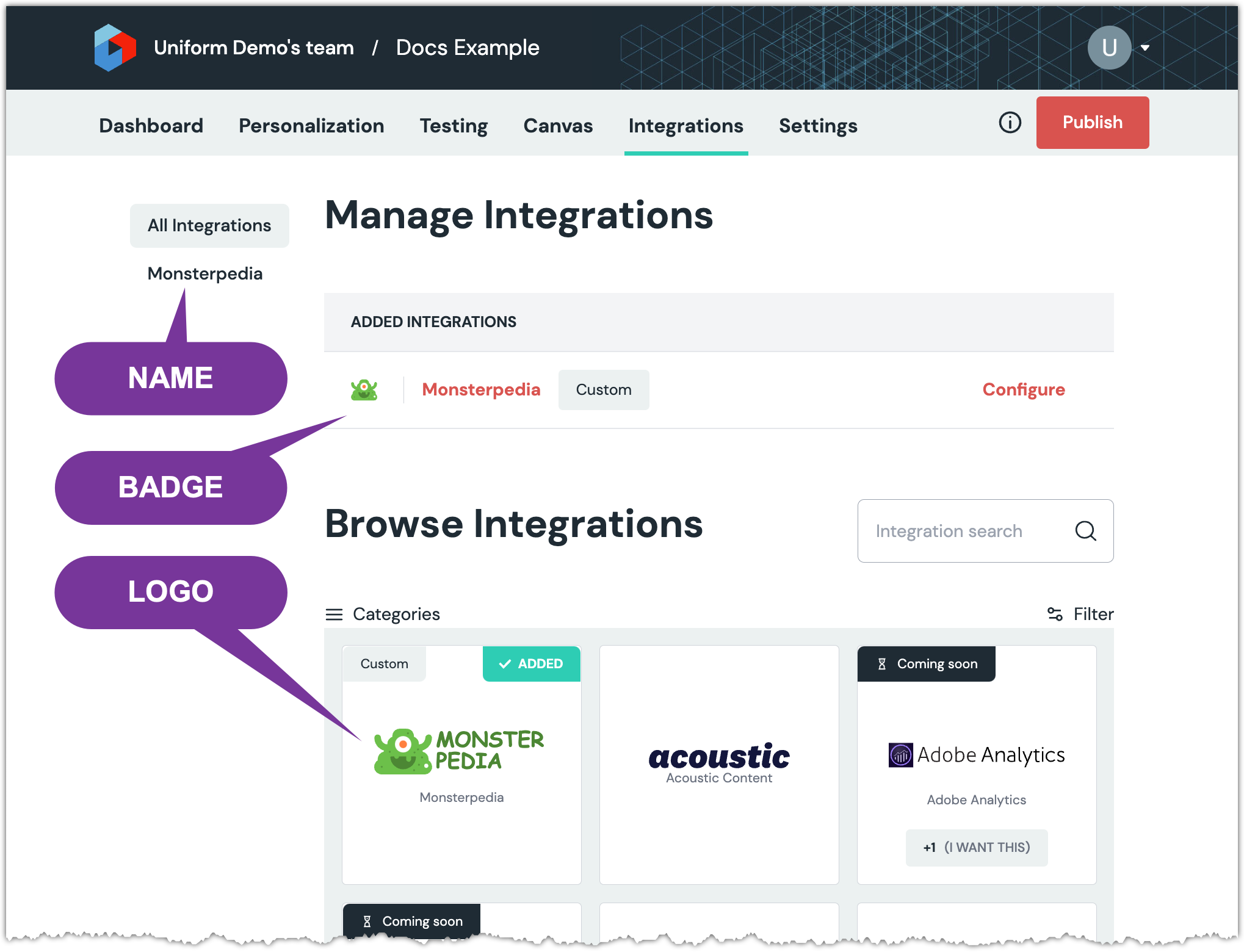Click the Monsterpedia logo in browse card

459,751
